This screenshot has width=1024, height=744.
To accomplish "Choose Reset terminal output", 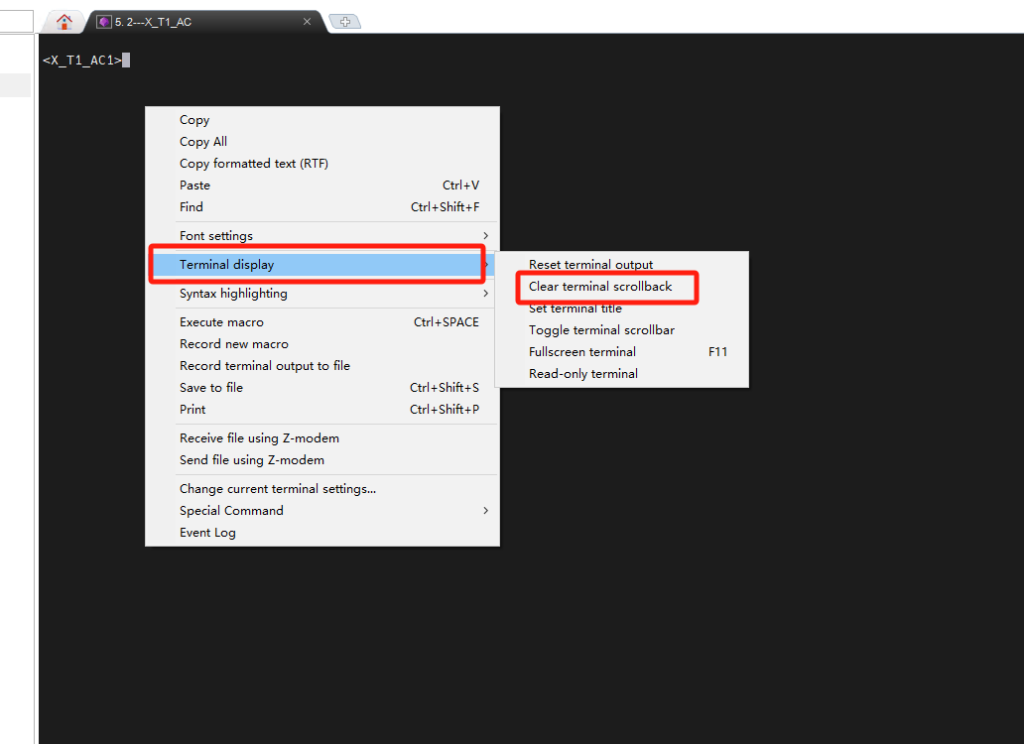I will tap(590, 265).
